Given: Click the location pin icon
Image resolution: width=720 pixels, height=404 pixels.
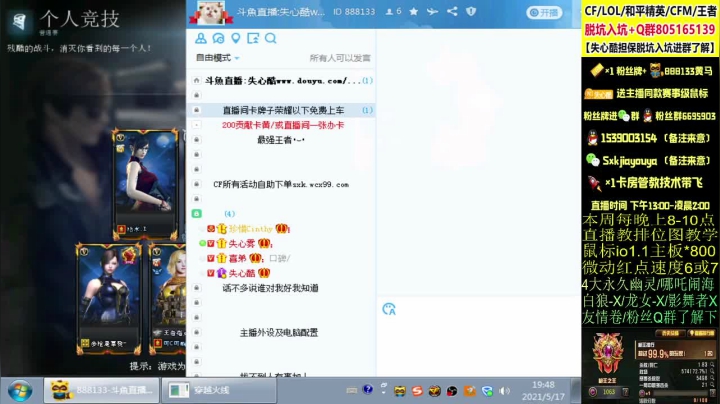Looking at the screenshot, I should 236,38.
